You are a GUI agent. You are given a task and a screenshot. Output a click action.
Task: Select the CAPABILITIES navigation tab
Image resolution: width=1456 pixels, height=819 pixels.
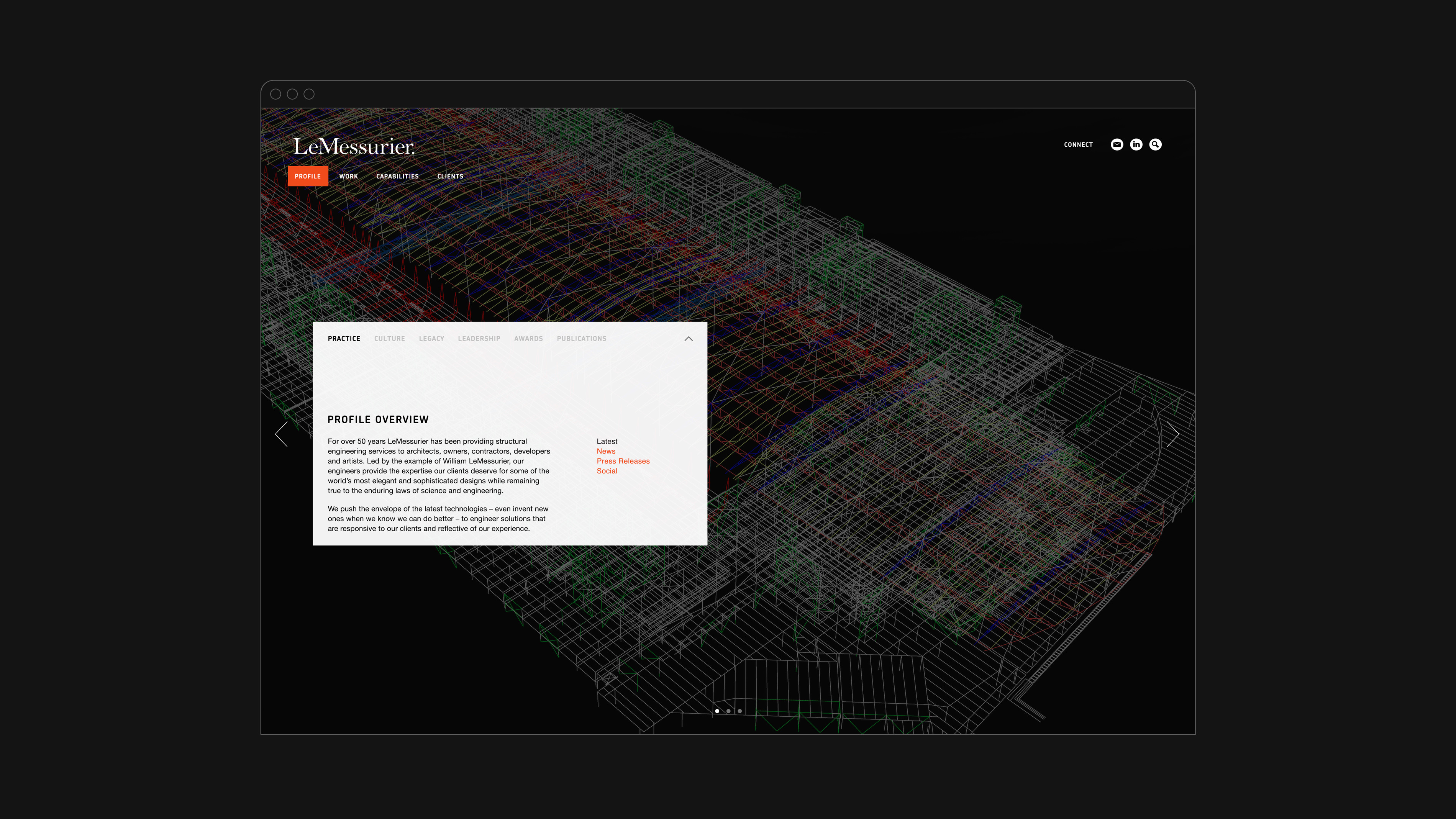pos(397,176)
